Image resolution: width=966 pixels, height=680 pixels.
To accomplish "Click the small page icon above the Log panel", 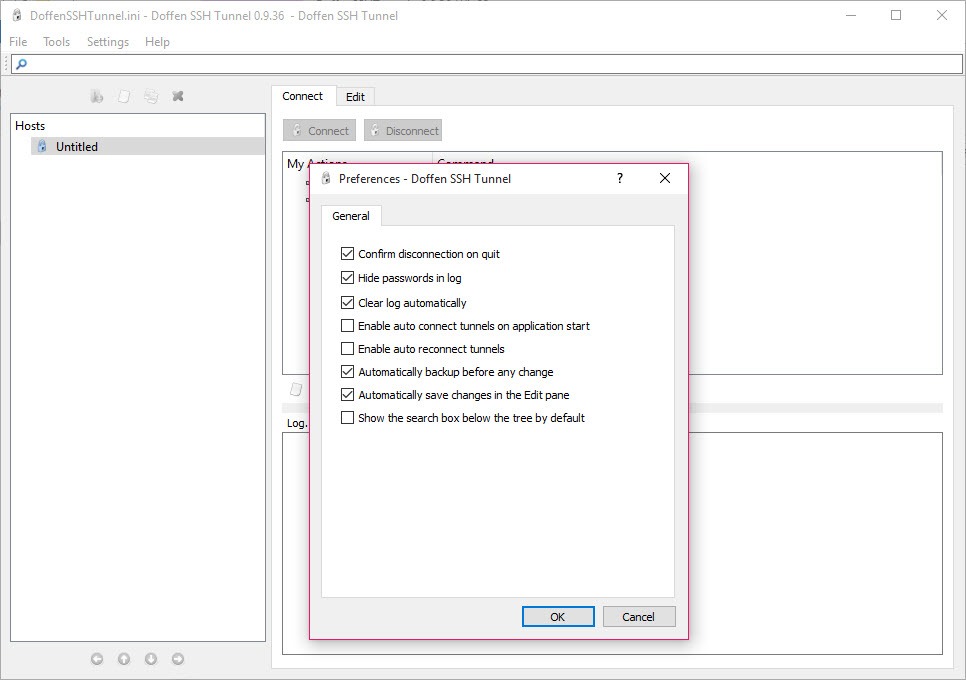I will [x=296, y=389].
